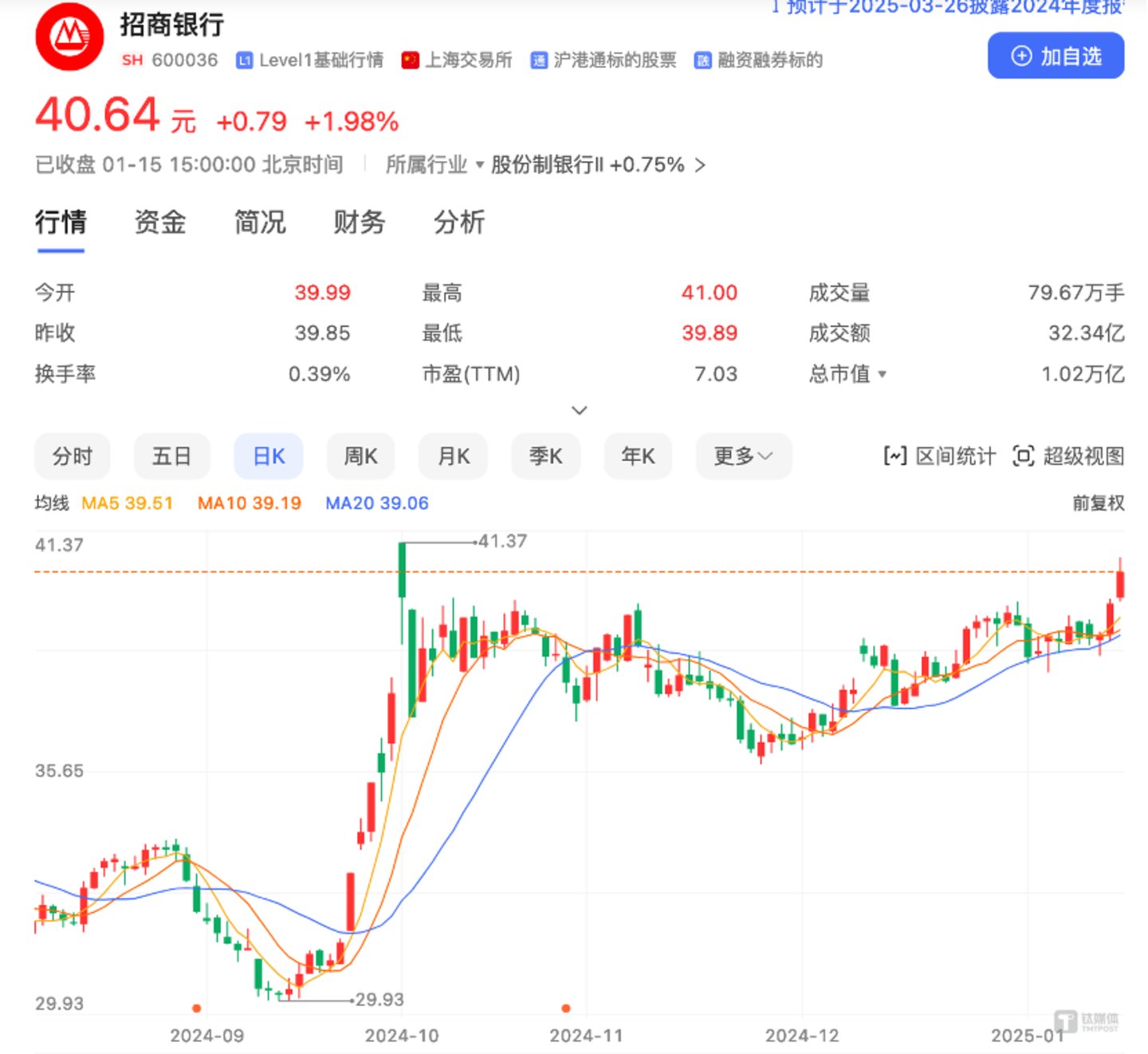1148x1054 pixels.
Task: Click the China Merchants Bank logo icon
Action: click(69, 37)
